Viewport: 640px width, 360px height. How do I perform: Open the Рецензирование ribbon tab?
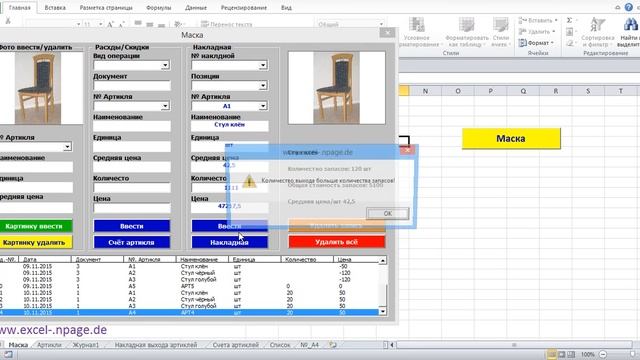244,8
